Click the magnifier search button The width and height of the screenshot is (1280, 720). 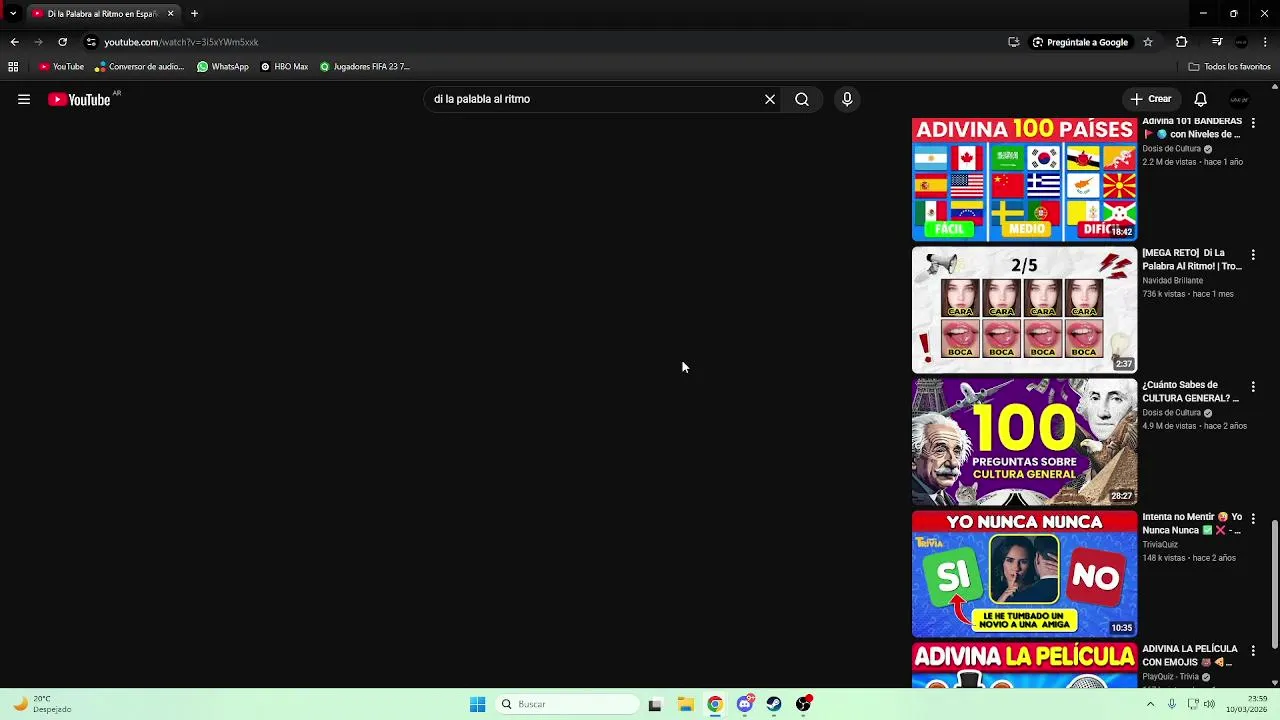(802, 99)
